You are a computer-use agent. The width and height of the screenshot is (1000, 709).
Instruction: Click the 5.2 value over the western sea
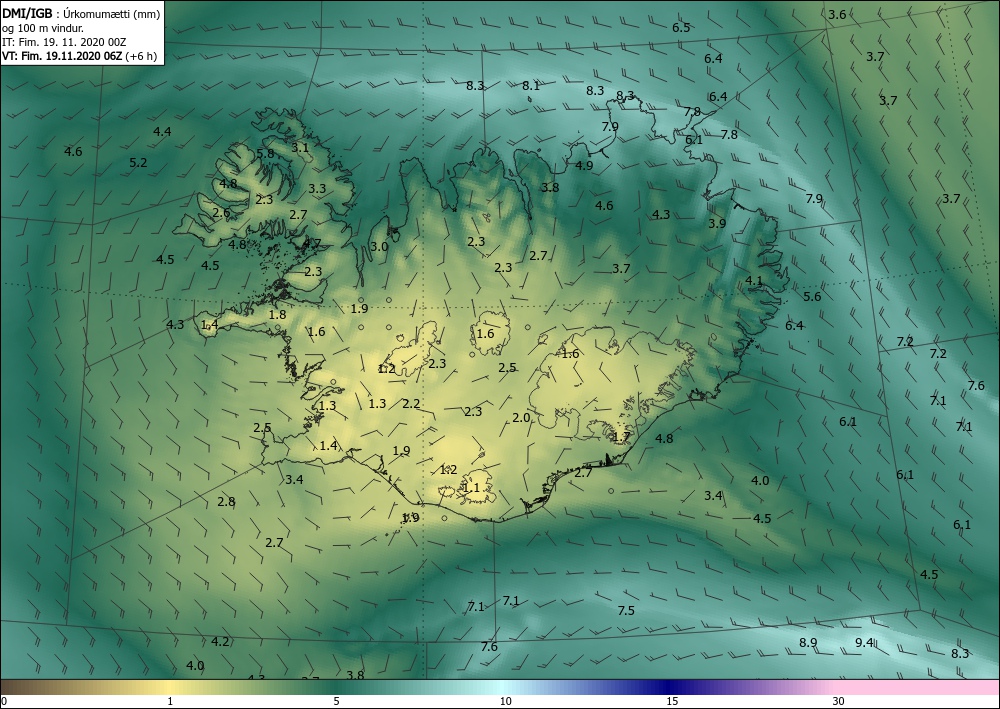point(138,163)
